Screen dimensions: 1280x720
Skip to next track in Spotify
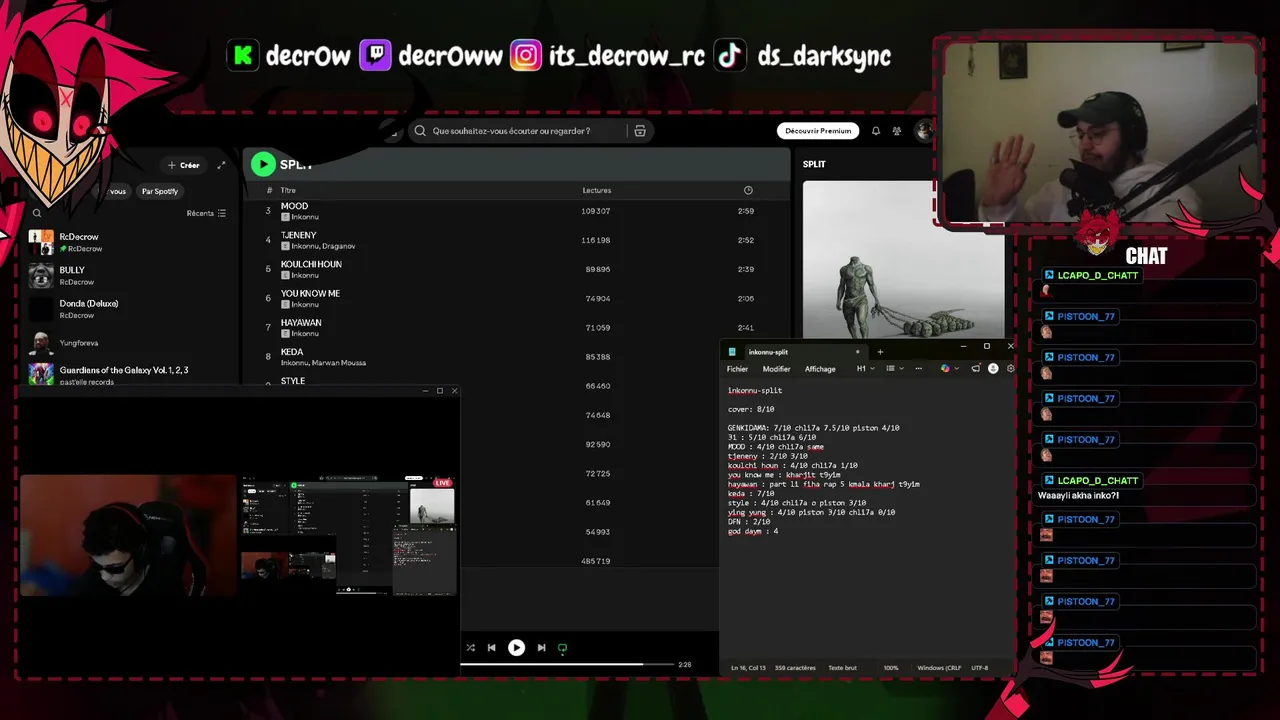pyautogui.click(x=541, y=648)
